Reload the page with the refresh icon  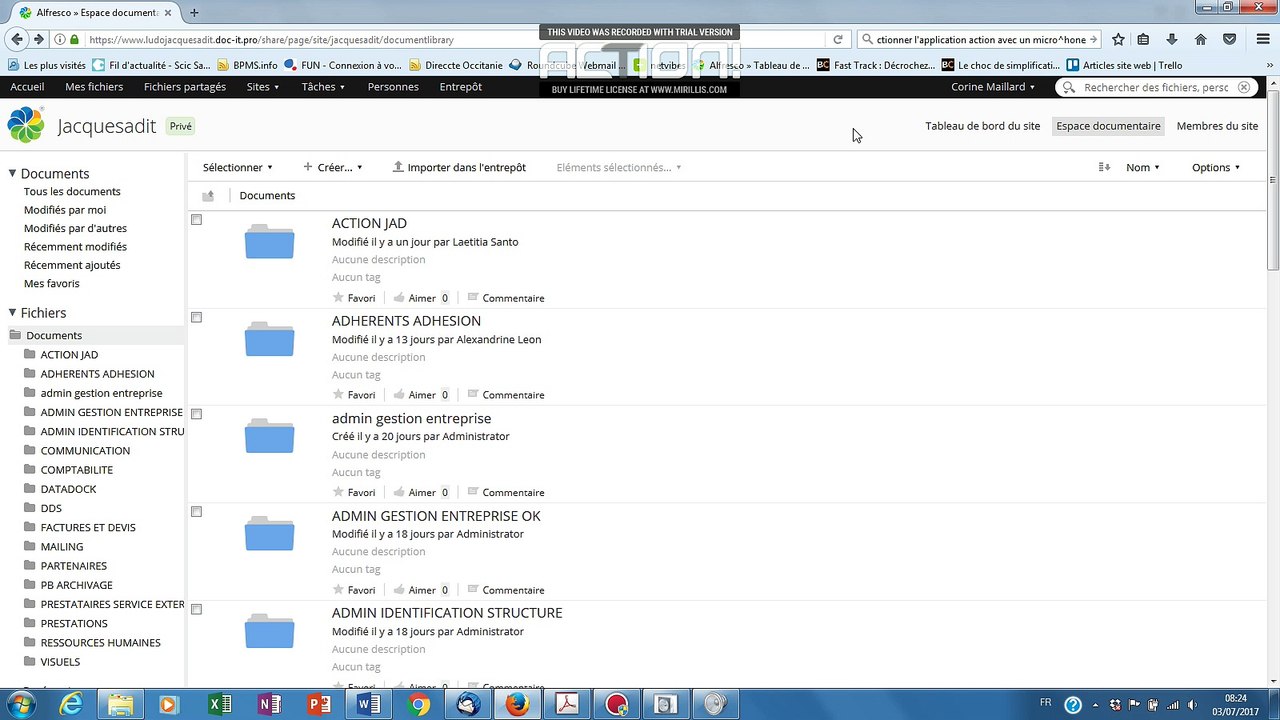pos(838,40)
